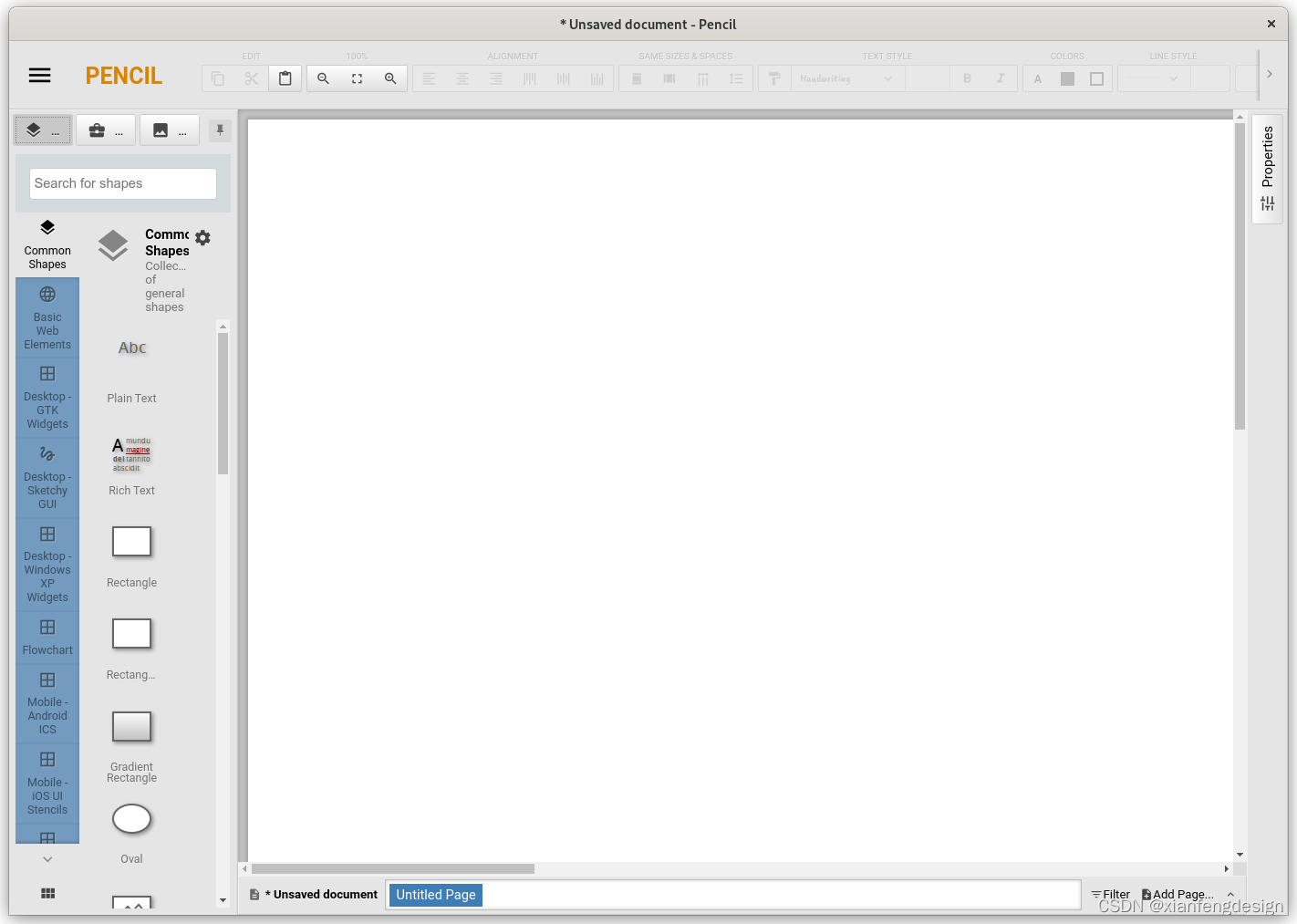Show more collections with the down chevron

(x=47, y=859)
